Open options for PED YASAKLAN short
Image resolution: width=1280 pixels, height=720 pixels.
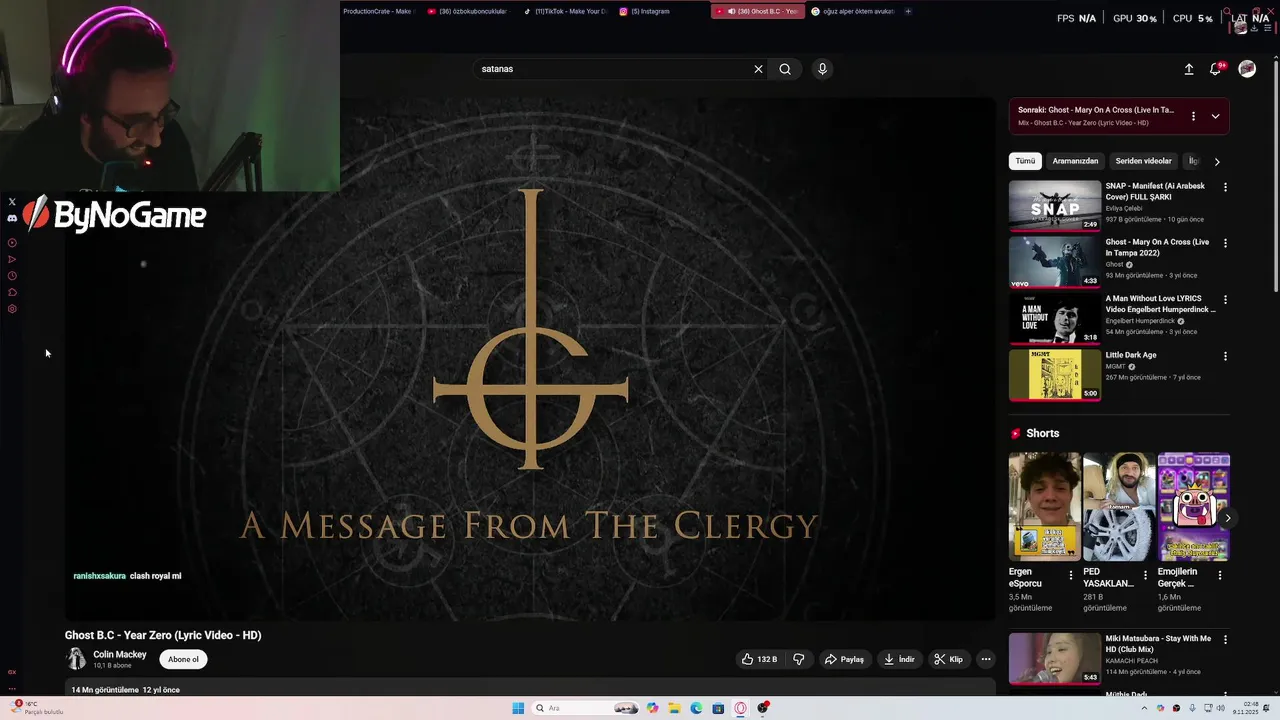[x=1145, y=575]
